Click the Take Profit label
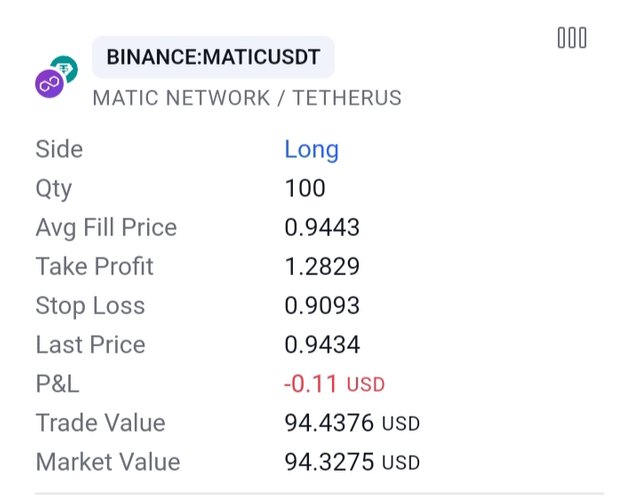The image size is (640, 497). [94, 267]
